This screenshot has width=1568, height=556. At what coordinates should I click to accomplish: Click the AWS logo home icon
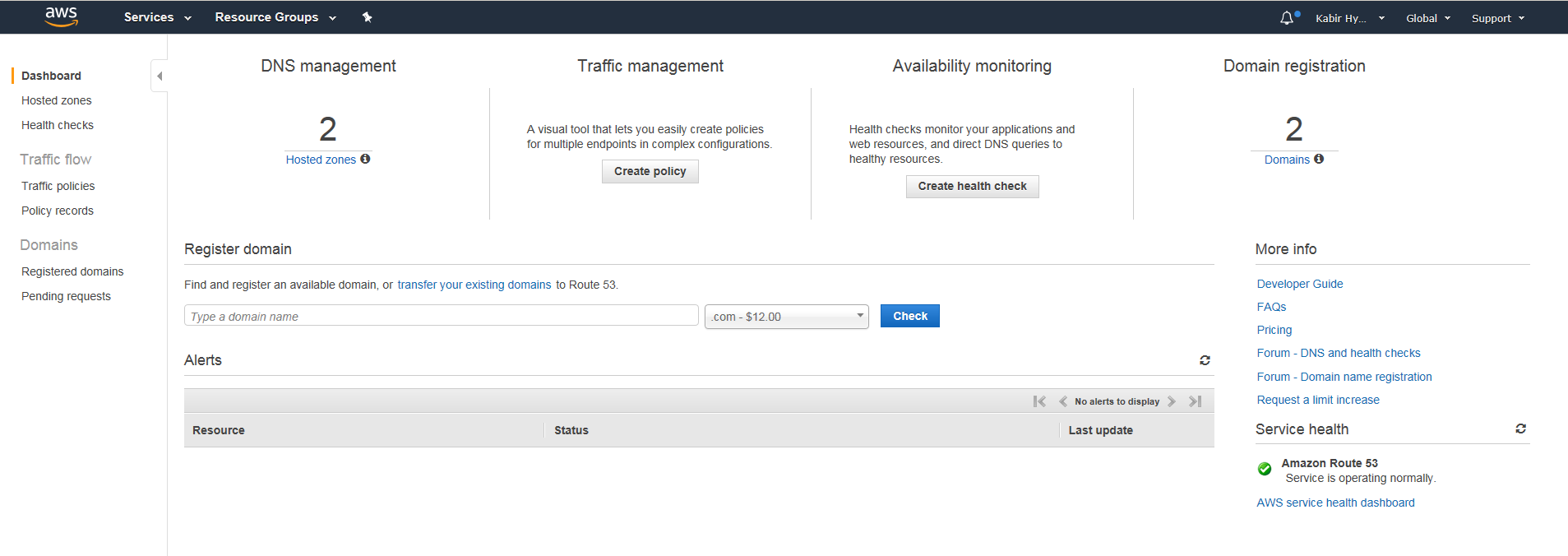pyautogui.click(x=62, y=16)
